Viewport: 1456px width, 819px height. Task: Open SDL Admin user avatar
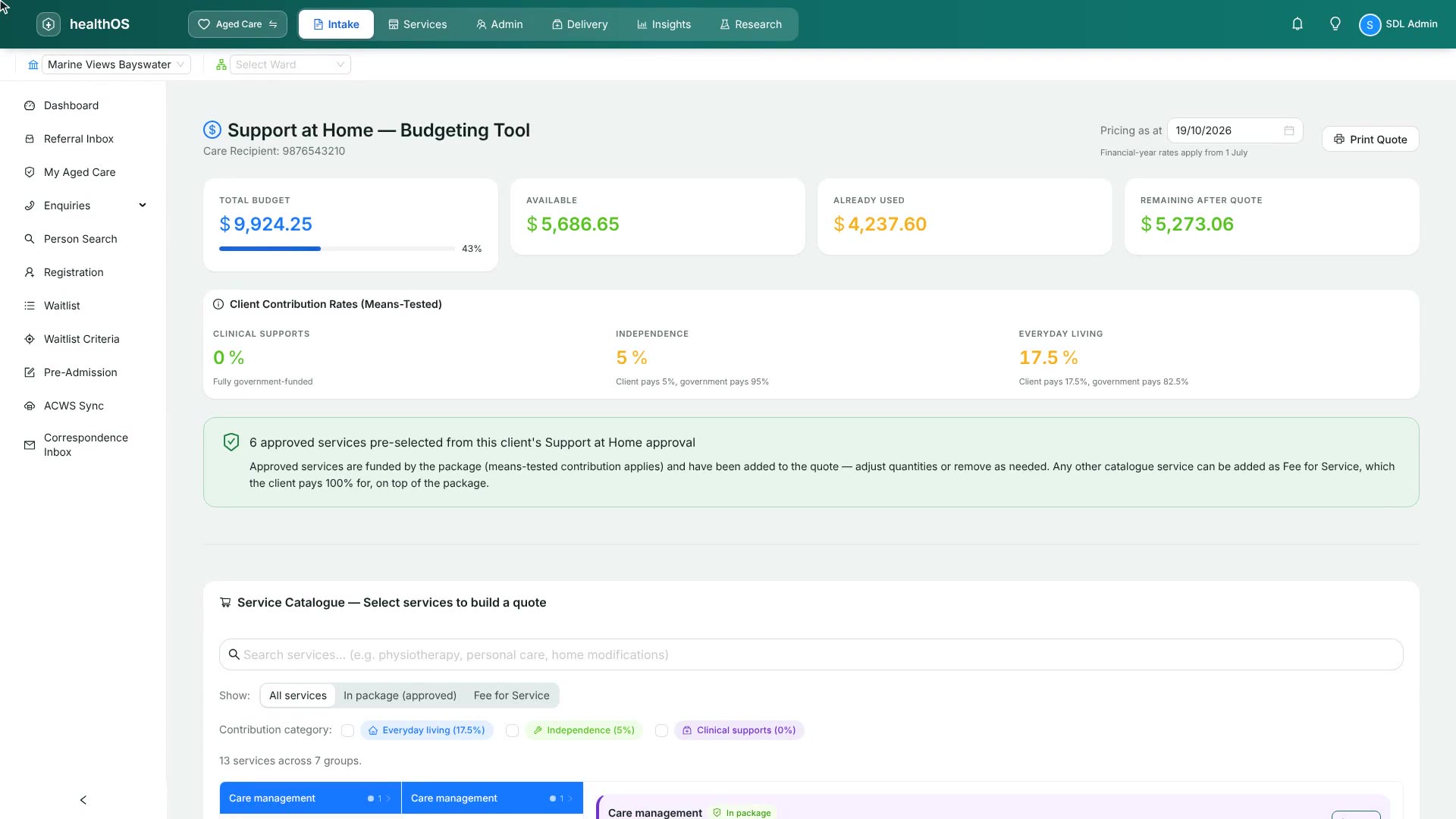(x=1370, y=25)
